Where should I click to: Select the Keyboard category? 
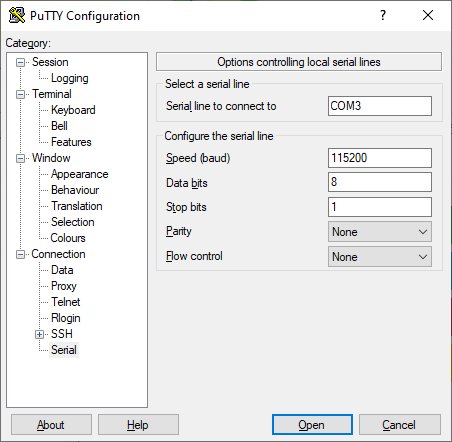(x=73, y=110)
